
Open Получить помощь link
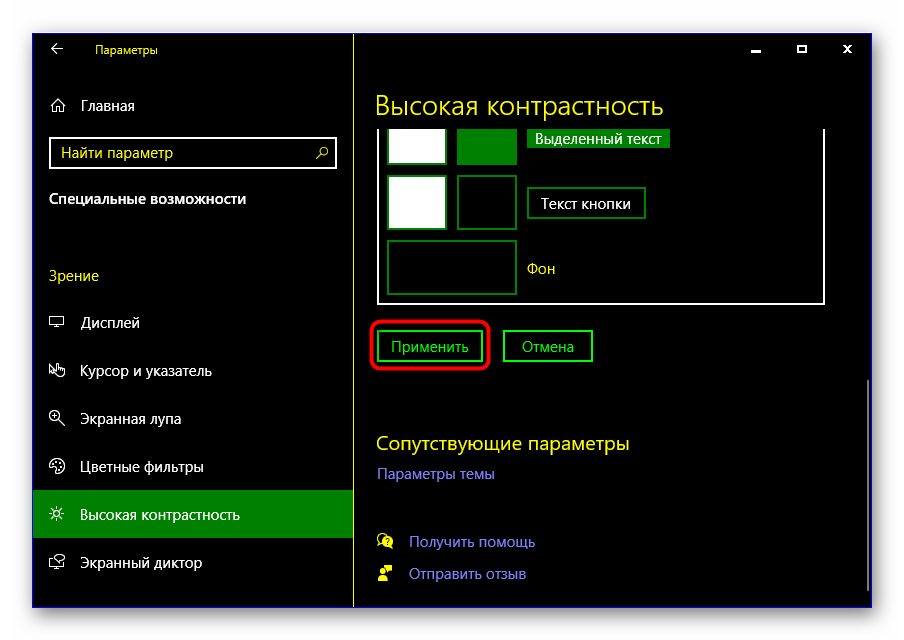pos(472,542)
